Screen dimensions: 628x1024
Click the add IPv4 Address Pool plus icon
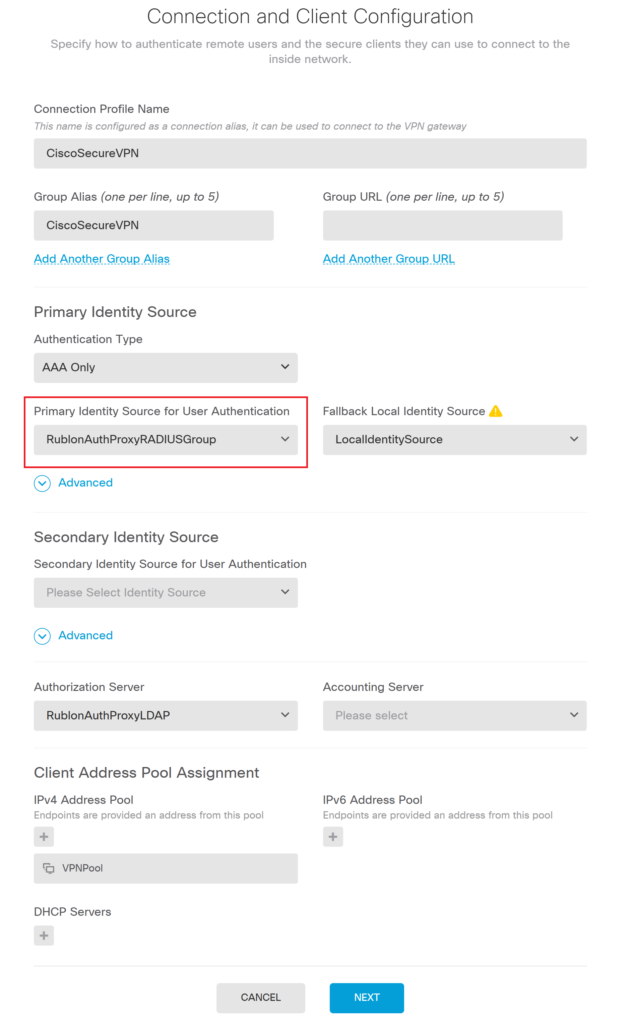[x=44, y=836]
